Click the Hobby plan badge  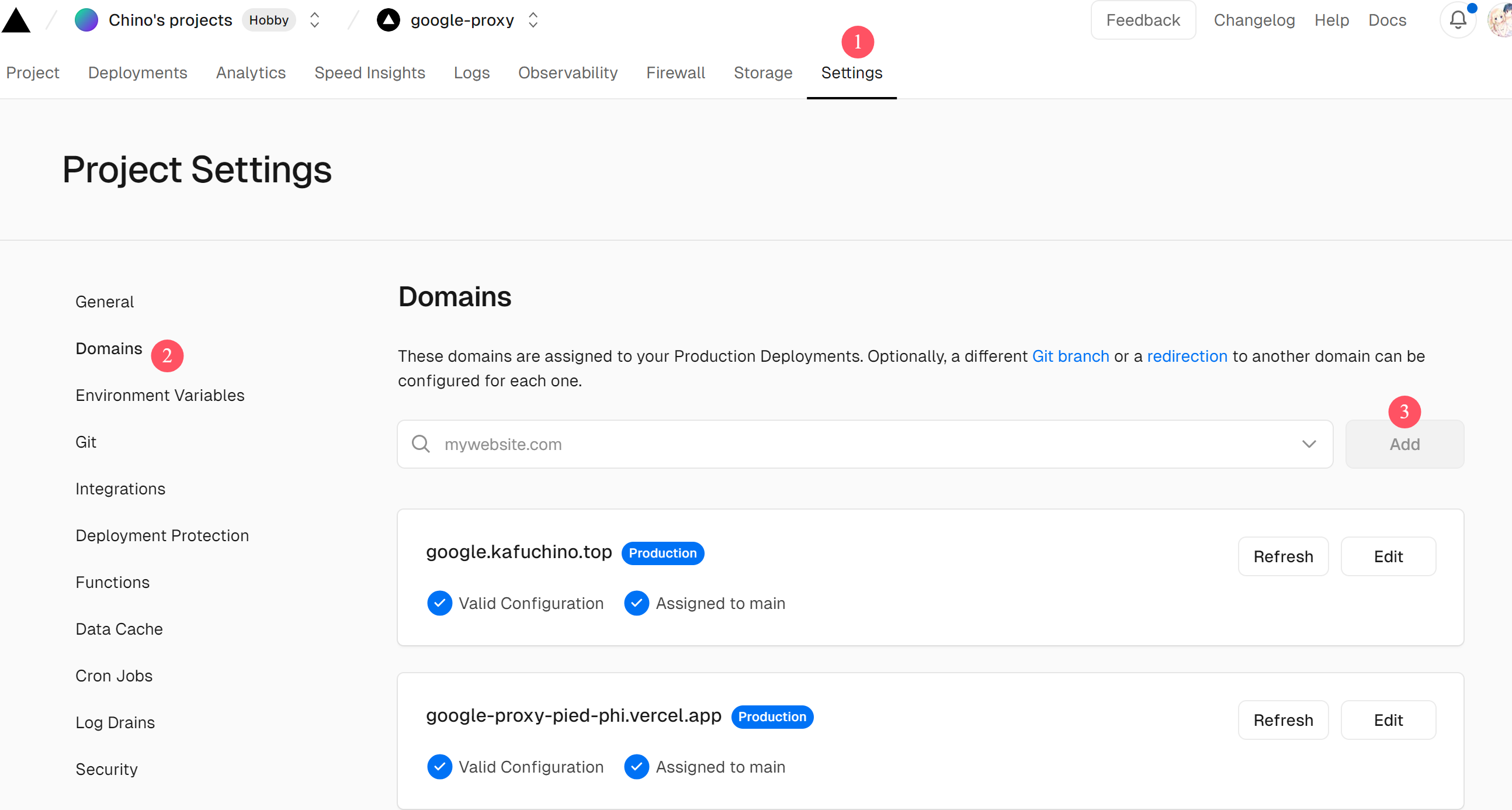pyautogui.click(x=268, y=20)
